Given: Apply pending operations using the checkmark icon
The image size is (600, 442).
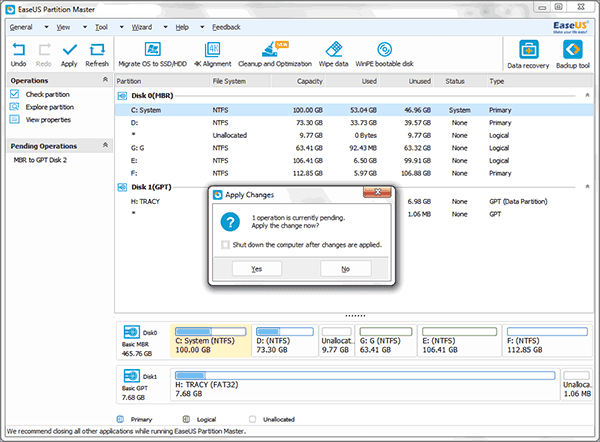Looking at the screenshot, I should point(70,50).
